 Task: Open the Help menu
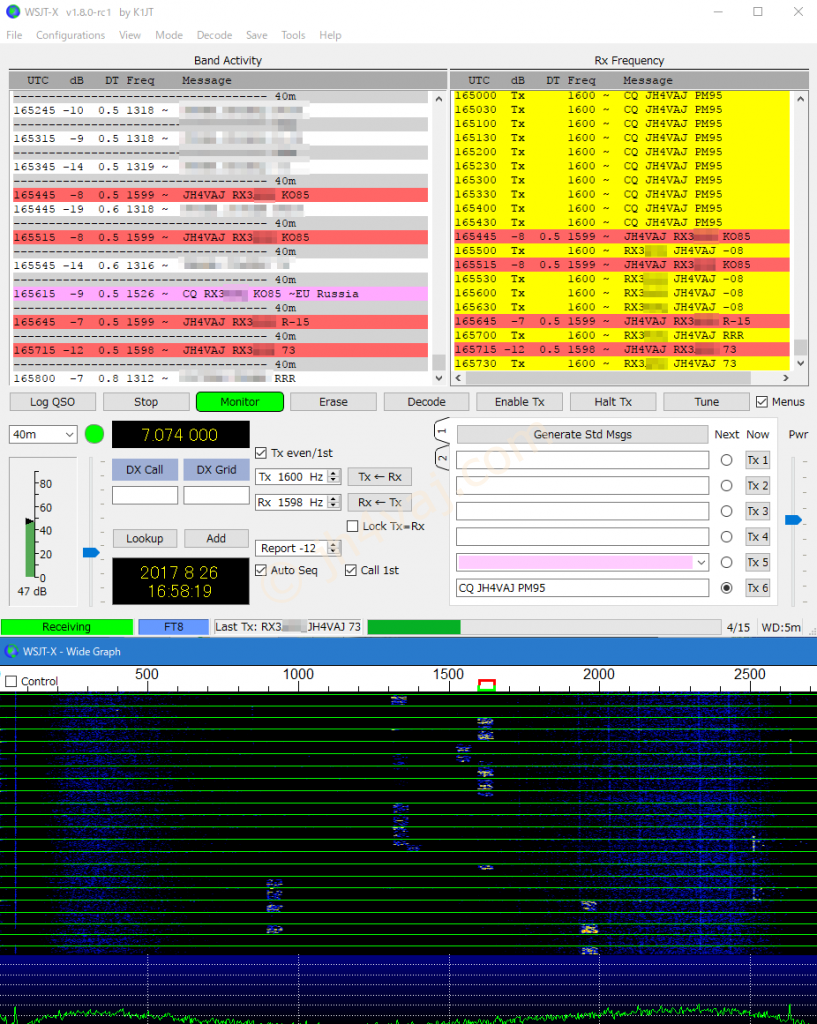coord(330,35)
